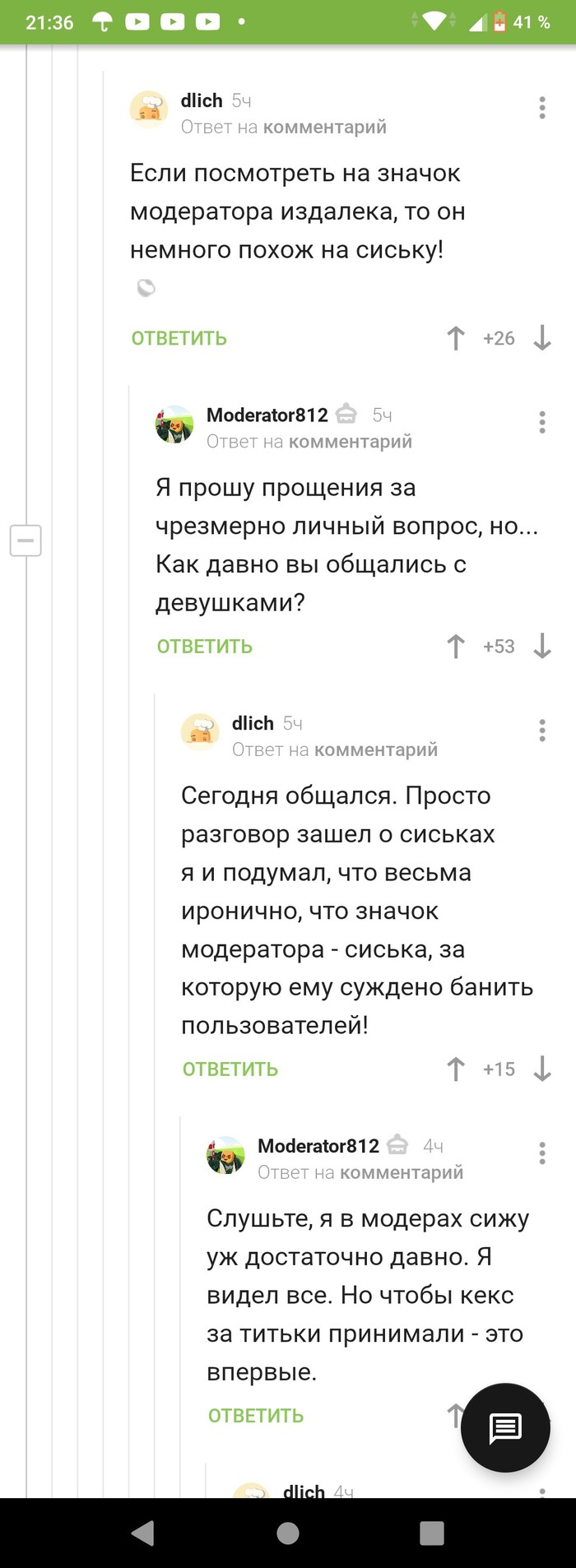Tap ОТВЕТИТЬ under dlich's first comment
The width and height of the screenshot is (576, 1568).
click(179, 337)
